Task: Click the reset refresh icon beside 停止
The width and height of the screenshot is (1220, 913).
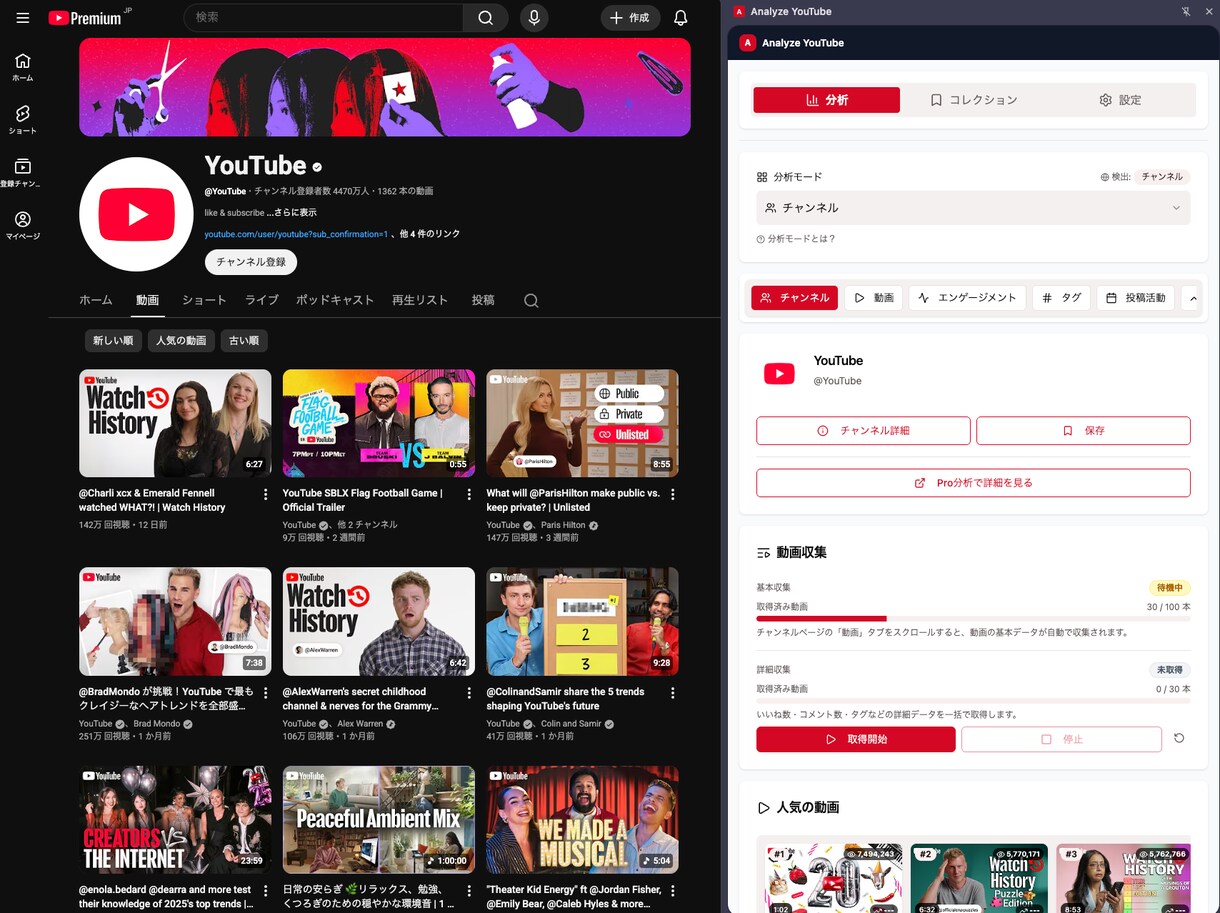Action: pos(1179,739)
